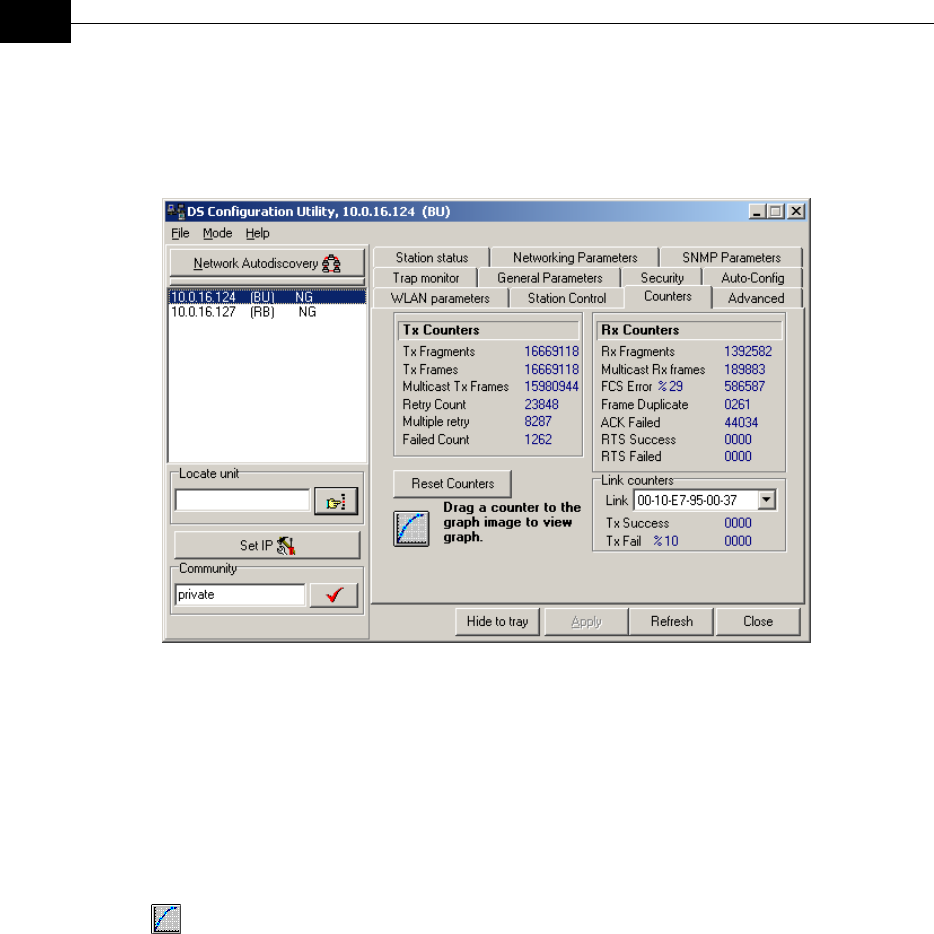Viewport: 934px width, 934px height.
Task: Select the Advanced tab
Action: (x=756, y=298)
